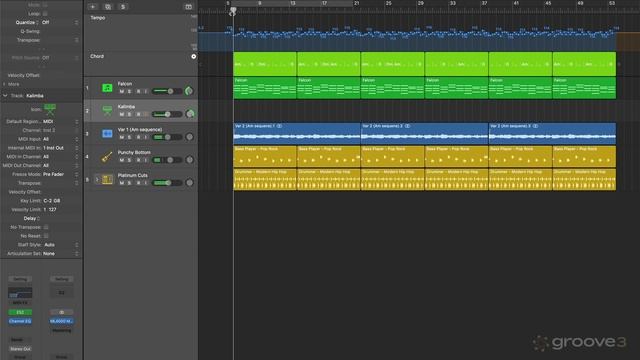Viewport: 640px width, 360px height.
Task: Mute the Kalimba track
Action: (122, 114)
